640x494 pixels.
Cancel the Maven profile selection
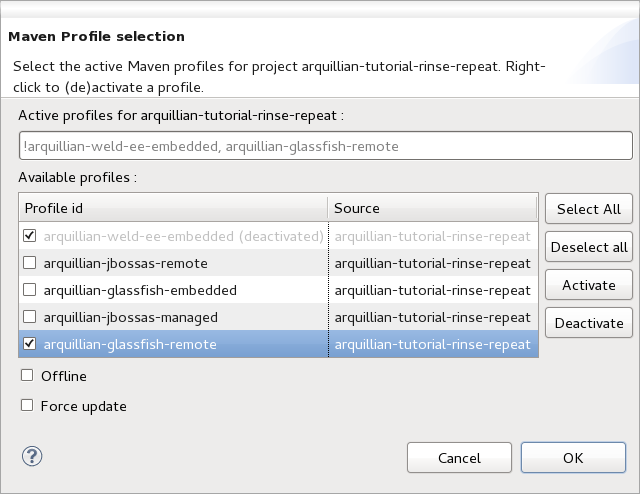pos(459,458)
